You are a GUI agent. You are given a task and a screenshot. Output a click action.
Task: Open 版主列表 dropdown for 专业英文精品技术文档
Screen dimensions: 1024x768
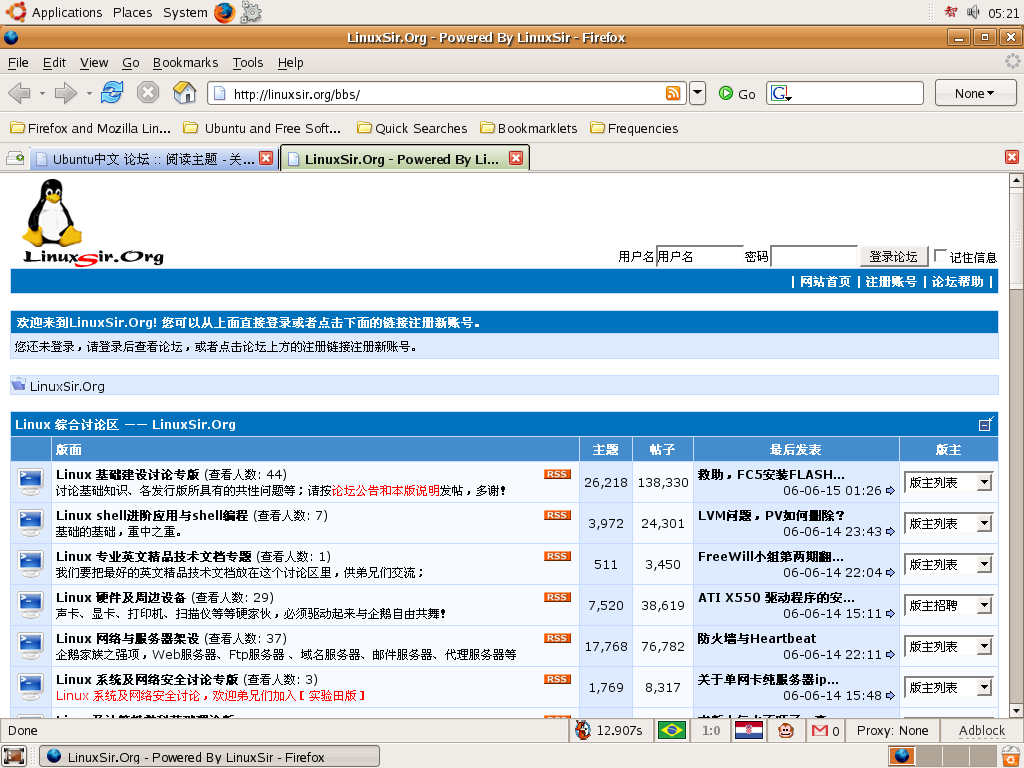[949, 564]
